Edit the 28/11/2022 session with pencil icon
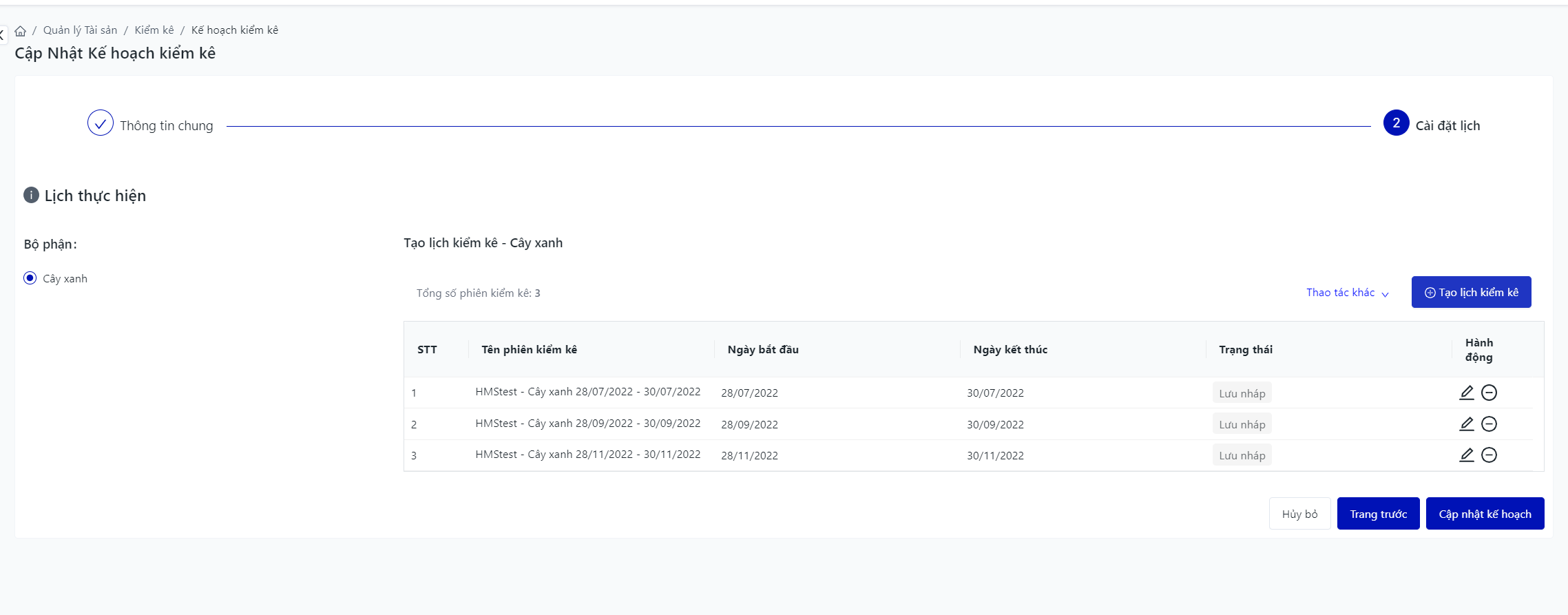Viewport: 1568px width, 615px height. tap(1466, 455)
